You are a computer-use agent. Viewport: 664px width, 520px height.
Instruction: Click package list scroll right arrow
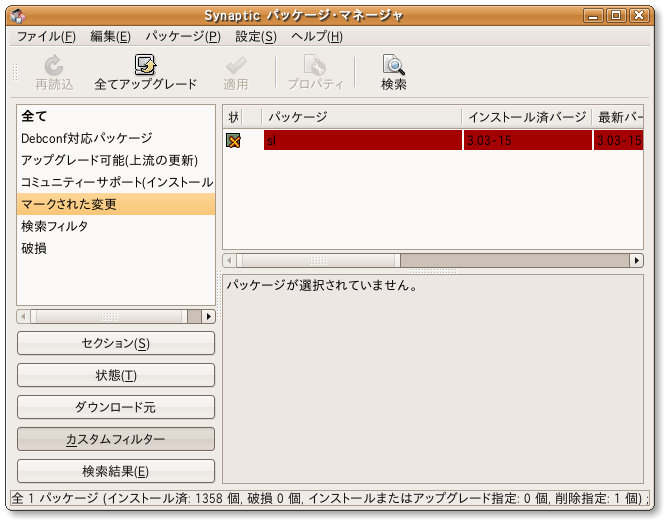click(x=636, y=260)
